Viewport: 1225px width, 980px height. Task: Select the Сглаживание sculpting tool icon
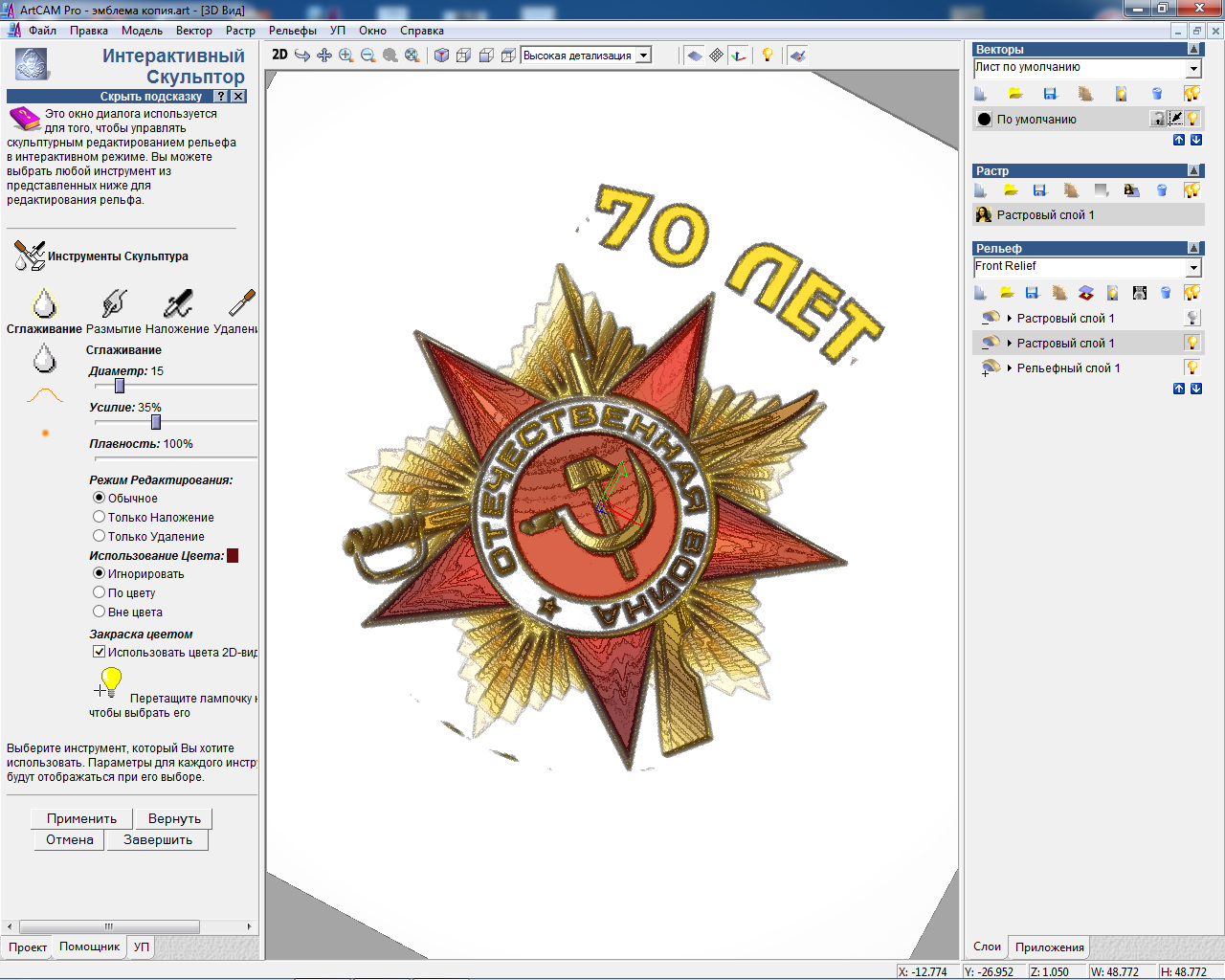pos(44,303)
